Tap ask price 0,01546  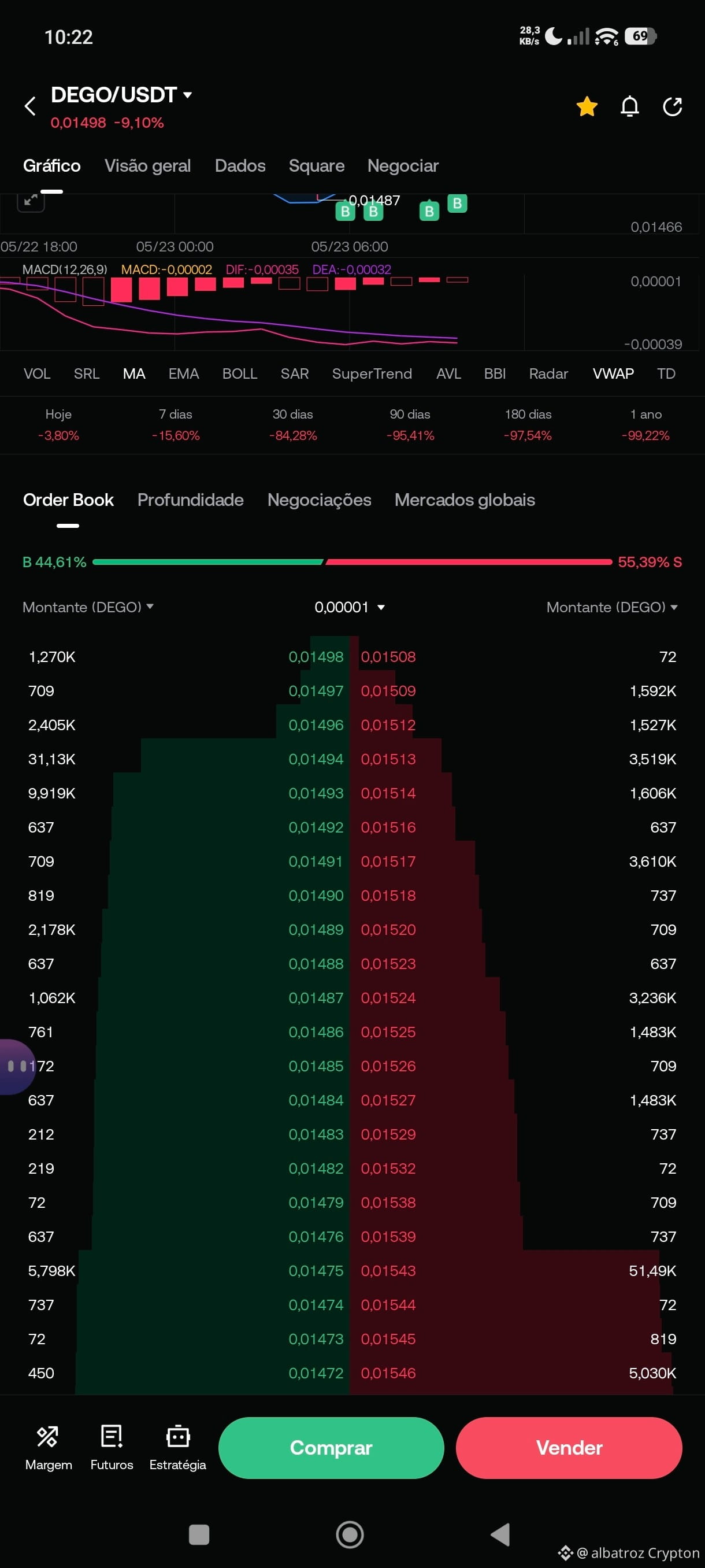388,1373
